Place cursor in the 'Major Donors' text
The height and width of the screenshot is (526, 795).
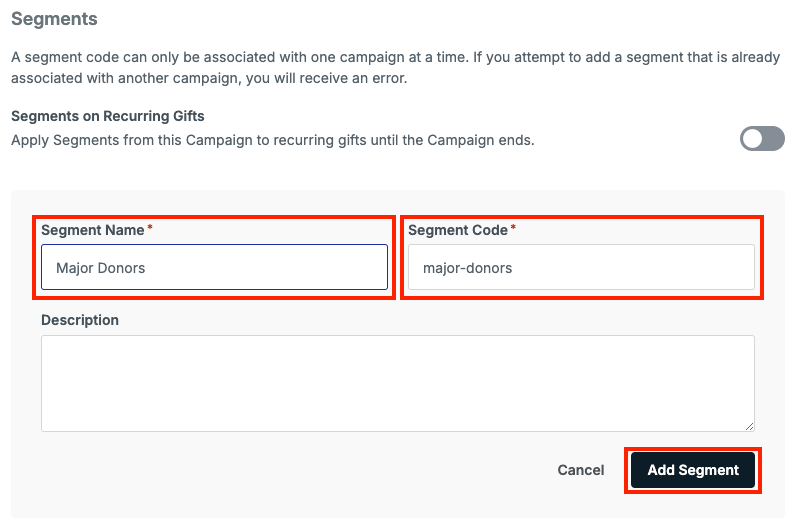click(100, 268)
